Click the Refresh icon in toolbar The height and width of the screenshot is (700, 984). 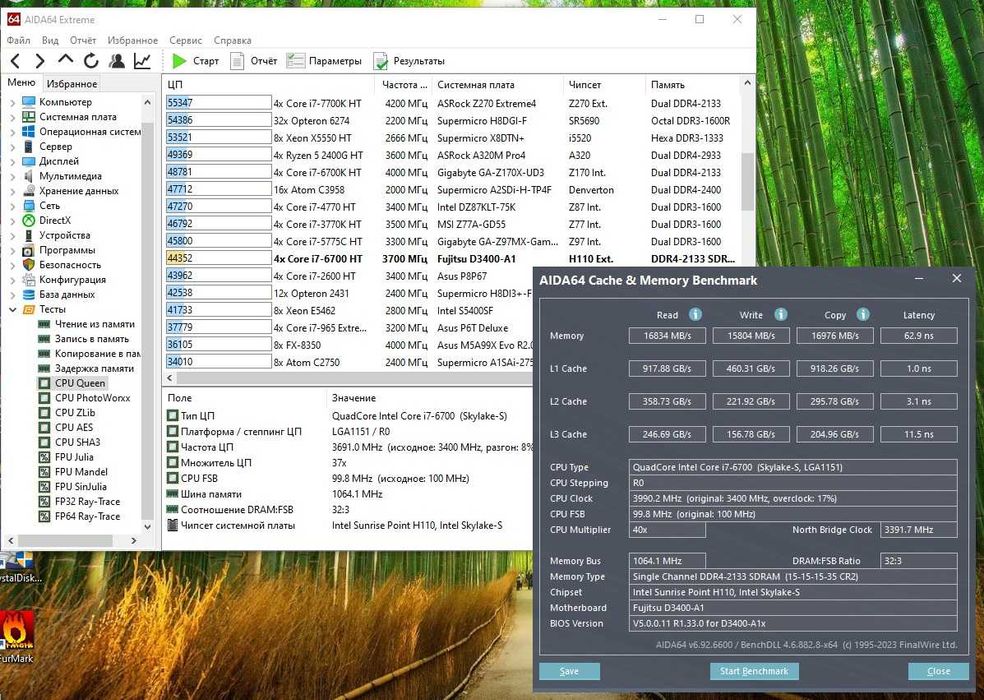pos(91,61)
